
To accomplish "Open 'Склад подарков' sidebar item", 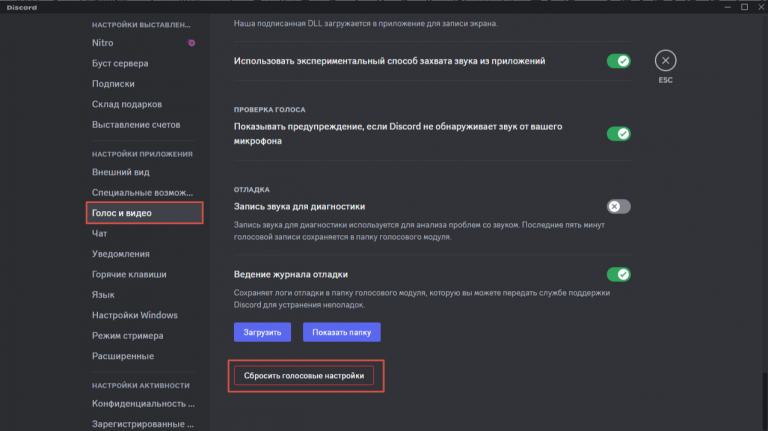I will tap(127, 104).
